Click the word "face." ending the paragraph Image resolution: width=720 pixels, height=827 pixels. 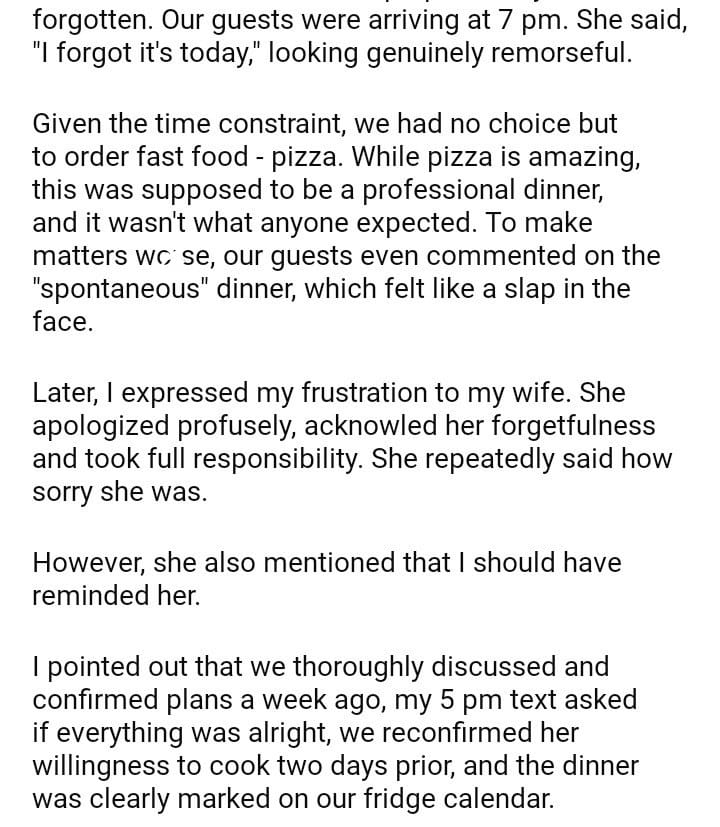[62, 322]
